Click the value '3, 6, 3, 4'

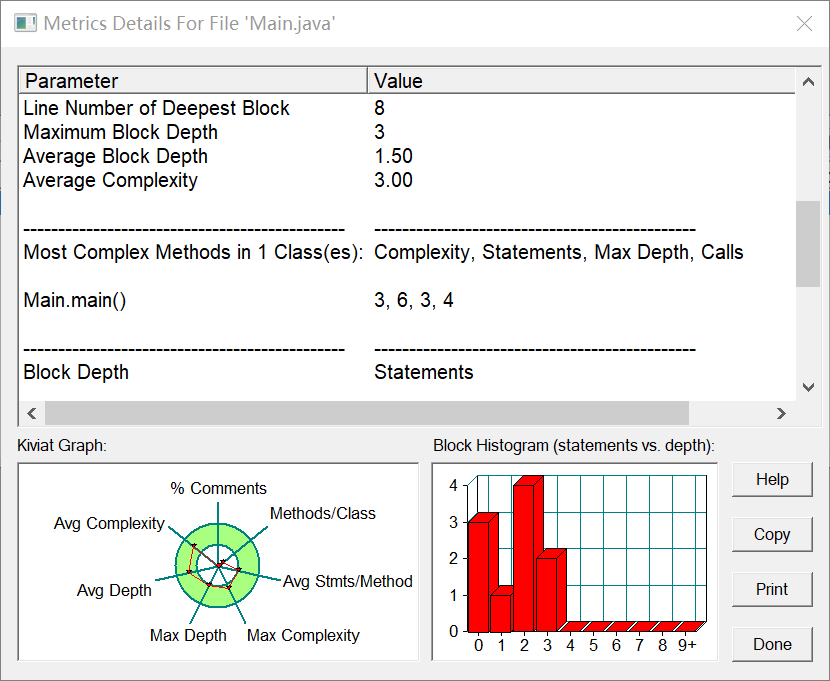413,301
